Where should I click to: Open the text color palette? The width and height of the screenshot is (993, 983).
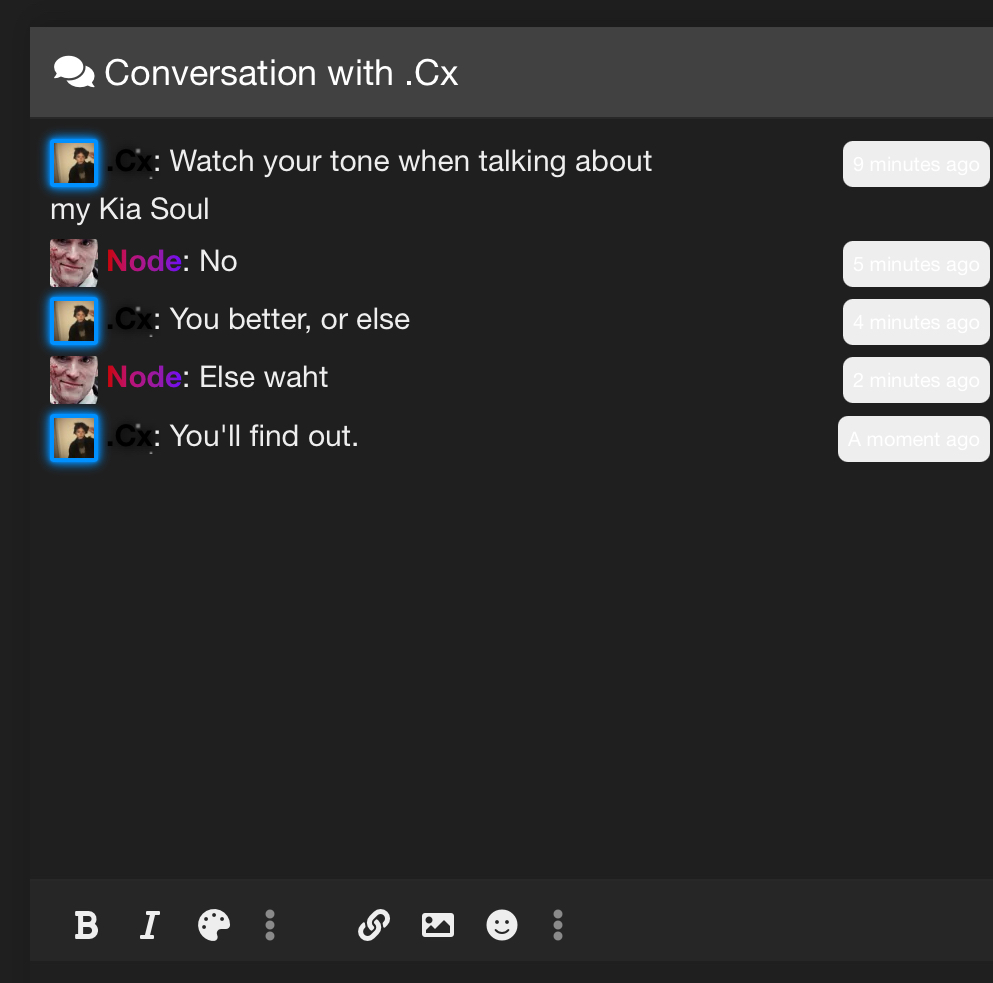tap(214, 926)
